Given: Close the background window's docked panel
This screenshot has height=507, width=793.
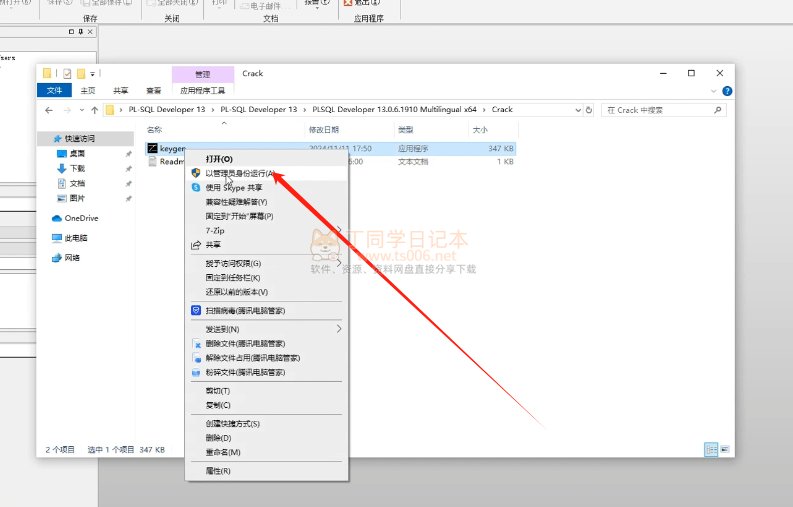Looking at the screenshot, I should (x=90, y=31).
